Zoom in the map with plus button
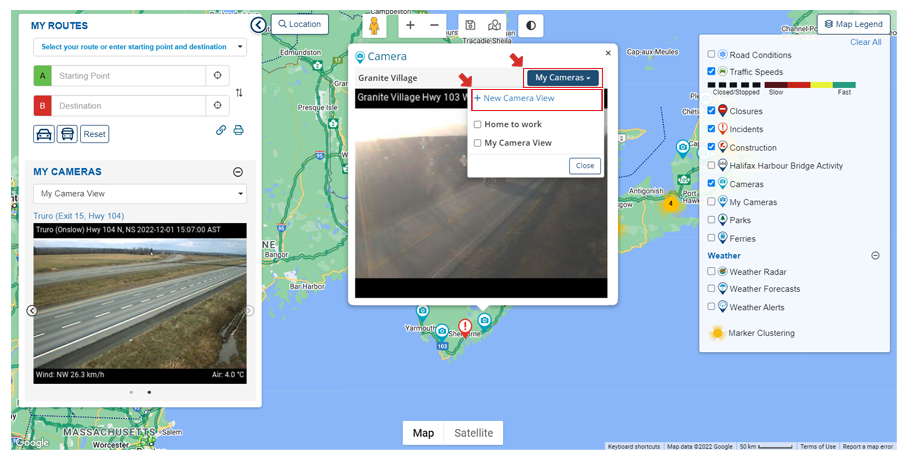Image resolution: width=908 pixels, height=461 pixels. tap(410, 25)
